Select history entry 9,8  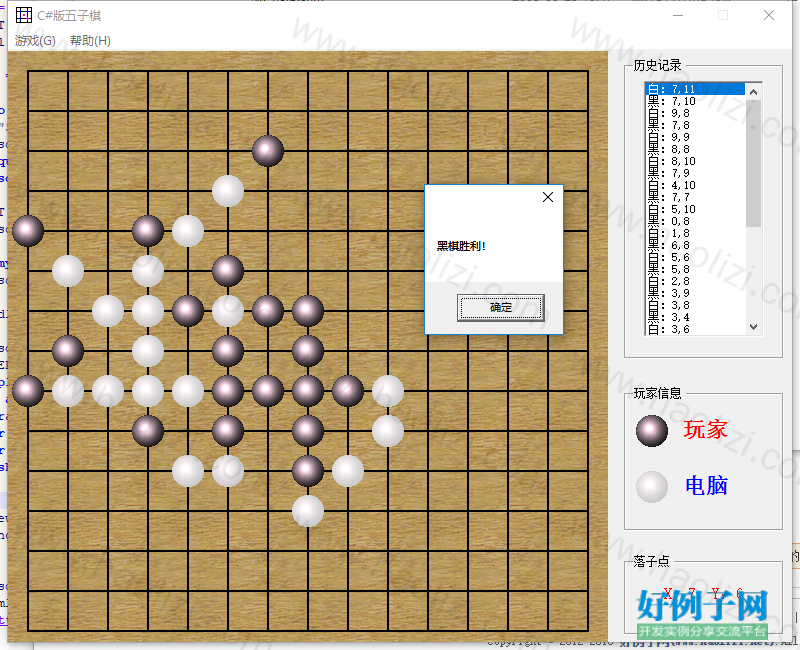(x=695, y=113)
